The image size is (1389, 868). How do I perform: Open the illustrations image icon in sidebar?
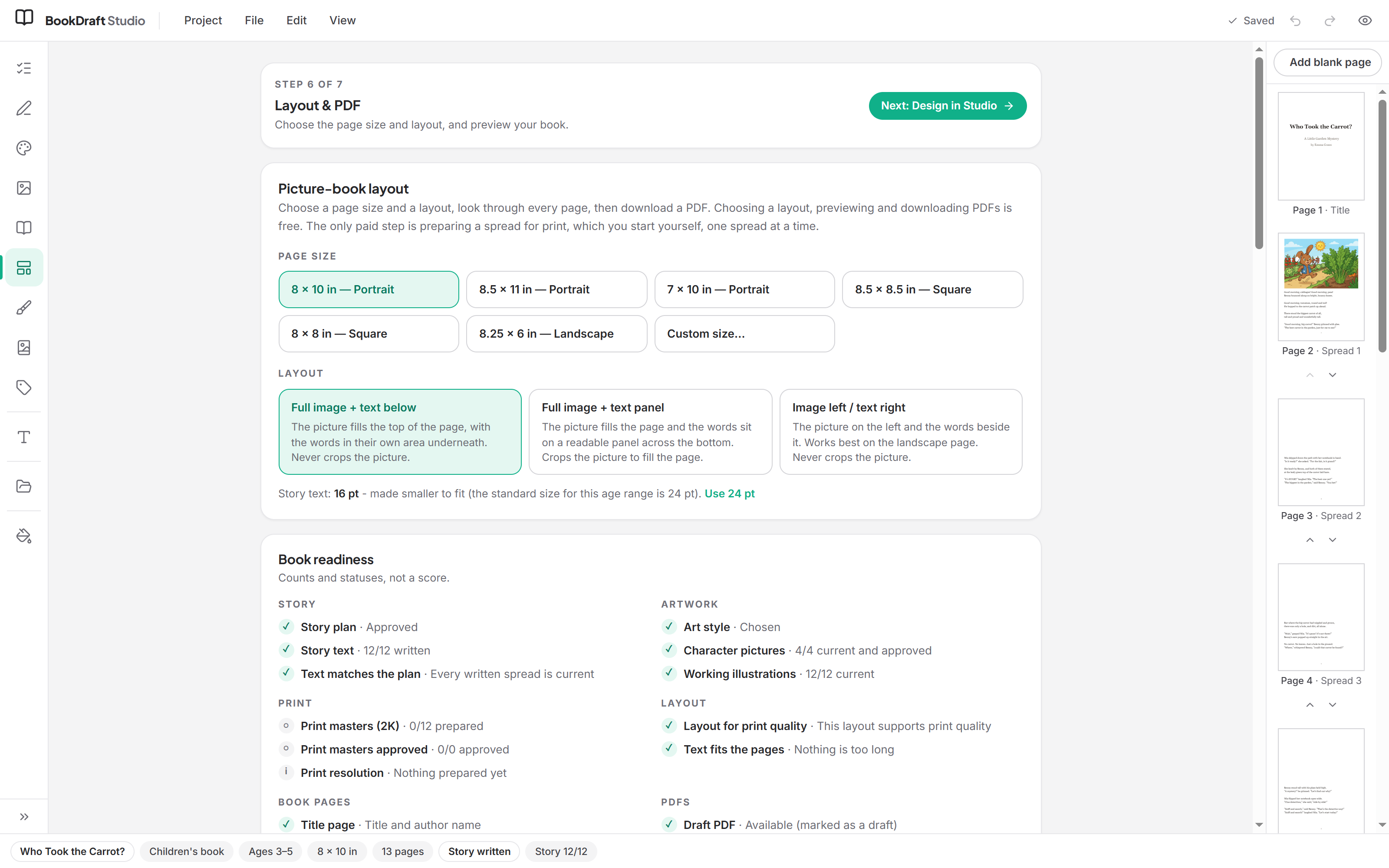pyautogui.click(x=23, y=188)
